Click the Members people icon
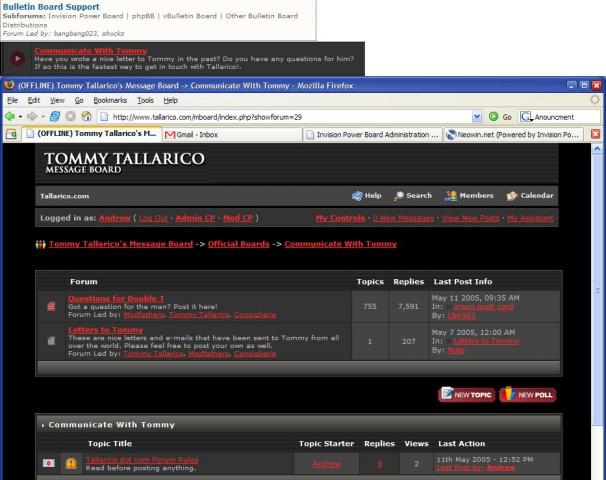Screen dimensions: 606x480 tap(450, 196)
